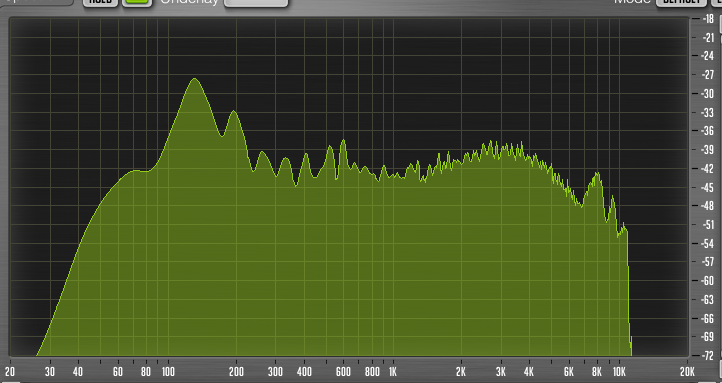The image size is (722, 383).
Task: Click the 6K frequency axis label
Action: point(569,371)
